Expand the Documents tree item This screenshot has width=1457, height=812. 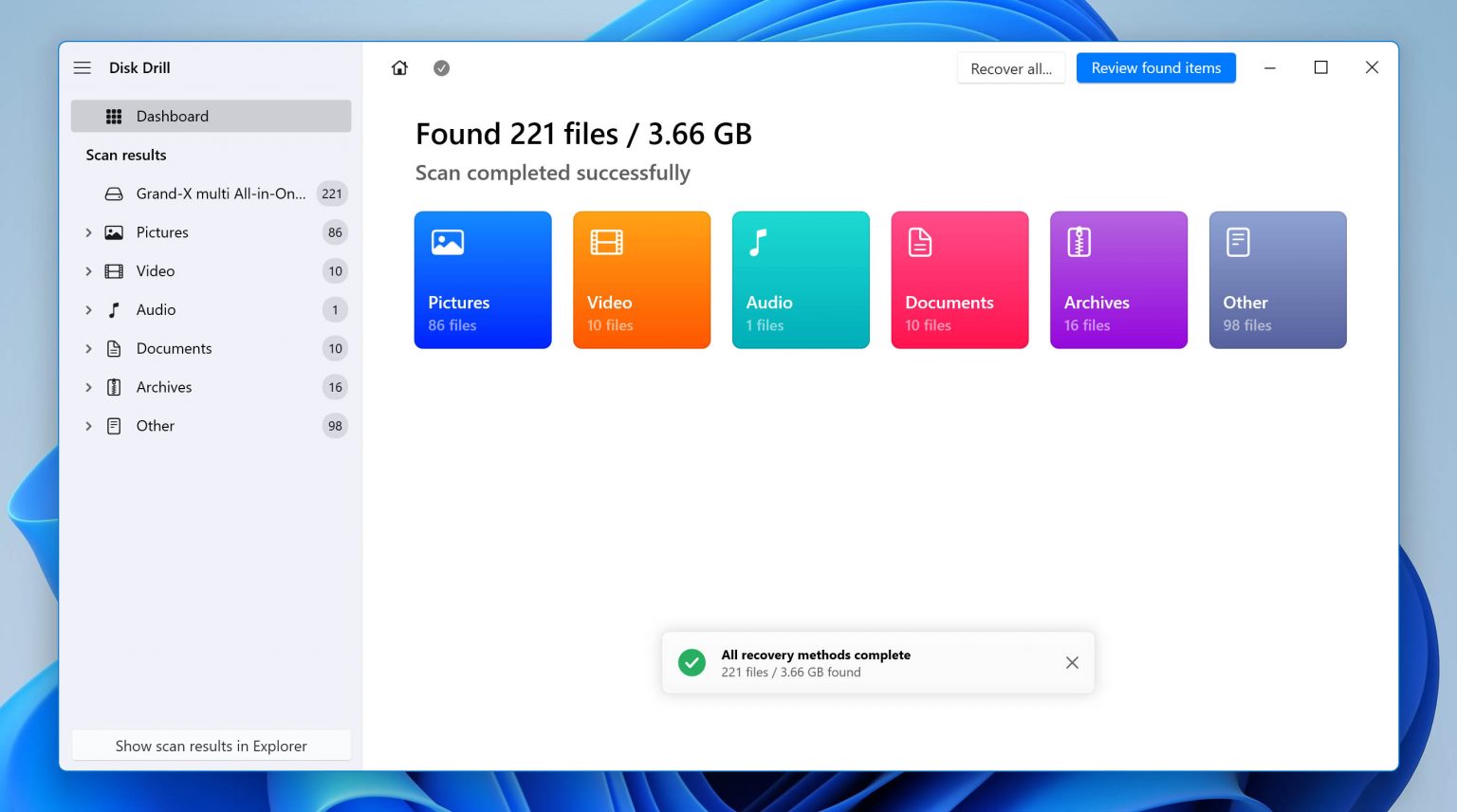click(x=88, y=348)
